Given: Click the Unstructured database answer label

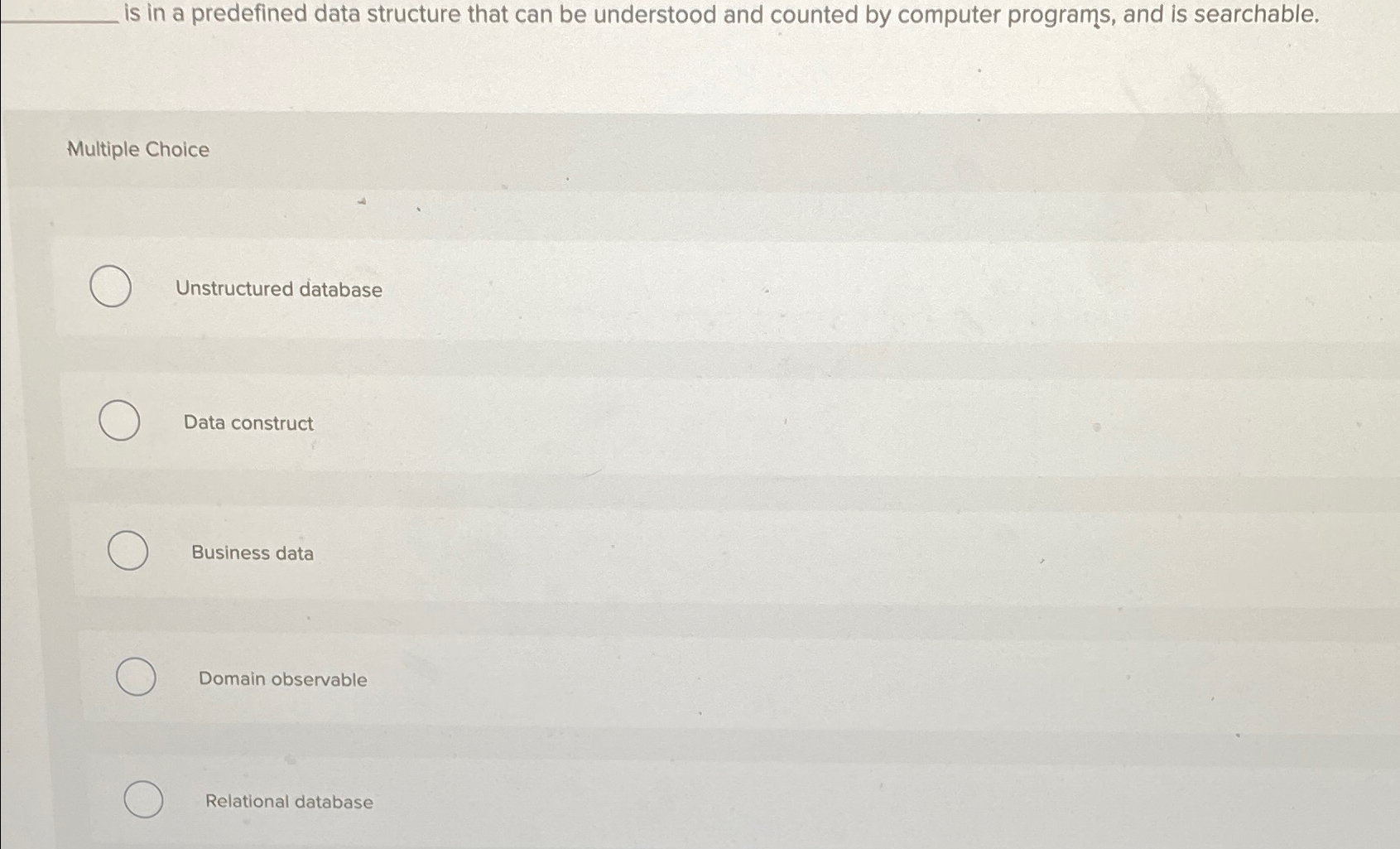Looking at the screenshot, I should (x=279, y=289).
